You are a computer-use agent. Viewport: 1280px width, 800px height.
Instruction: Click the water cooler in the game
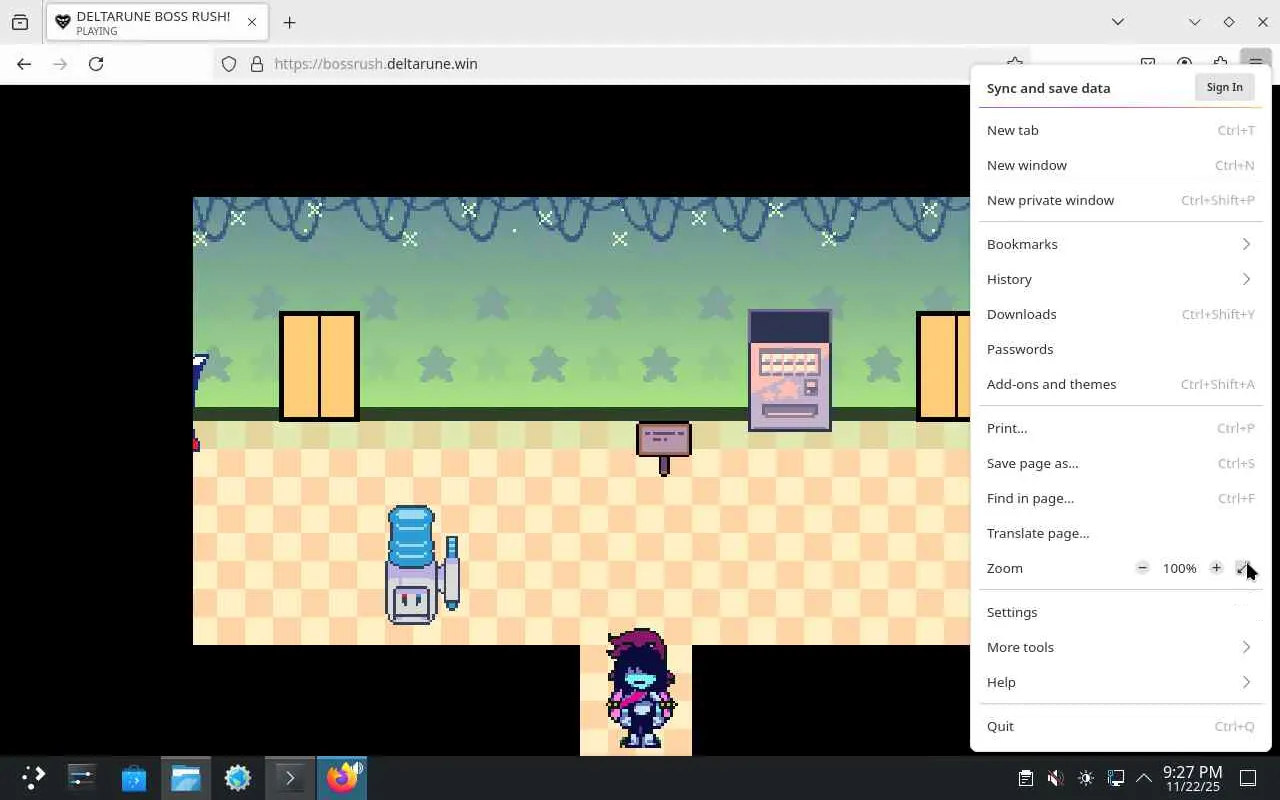[422, 565]
